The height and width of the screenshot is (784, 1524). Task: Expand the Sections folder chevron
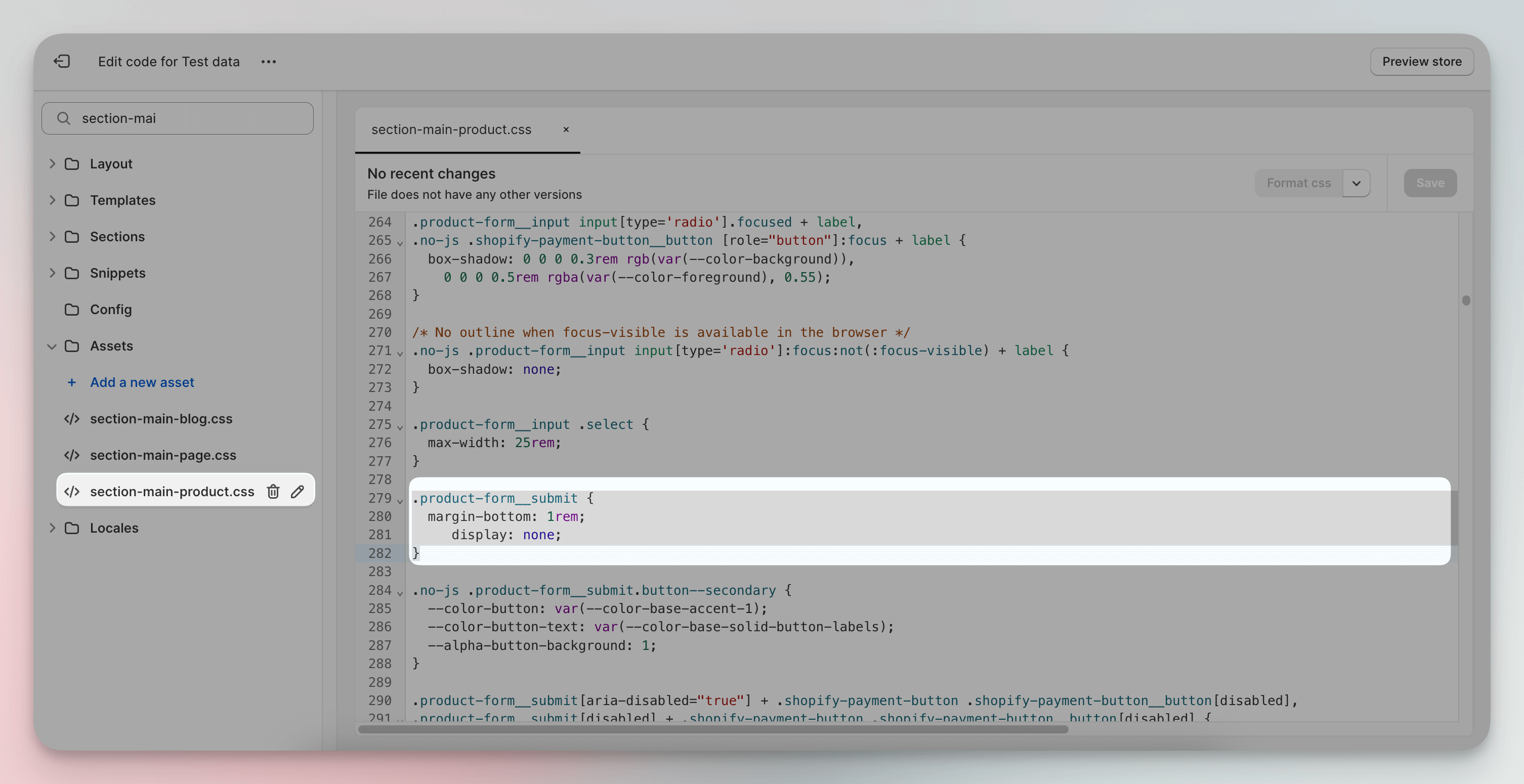point(52,237)
